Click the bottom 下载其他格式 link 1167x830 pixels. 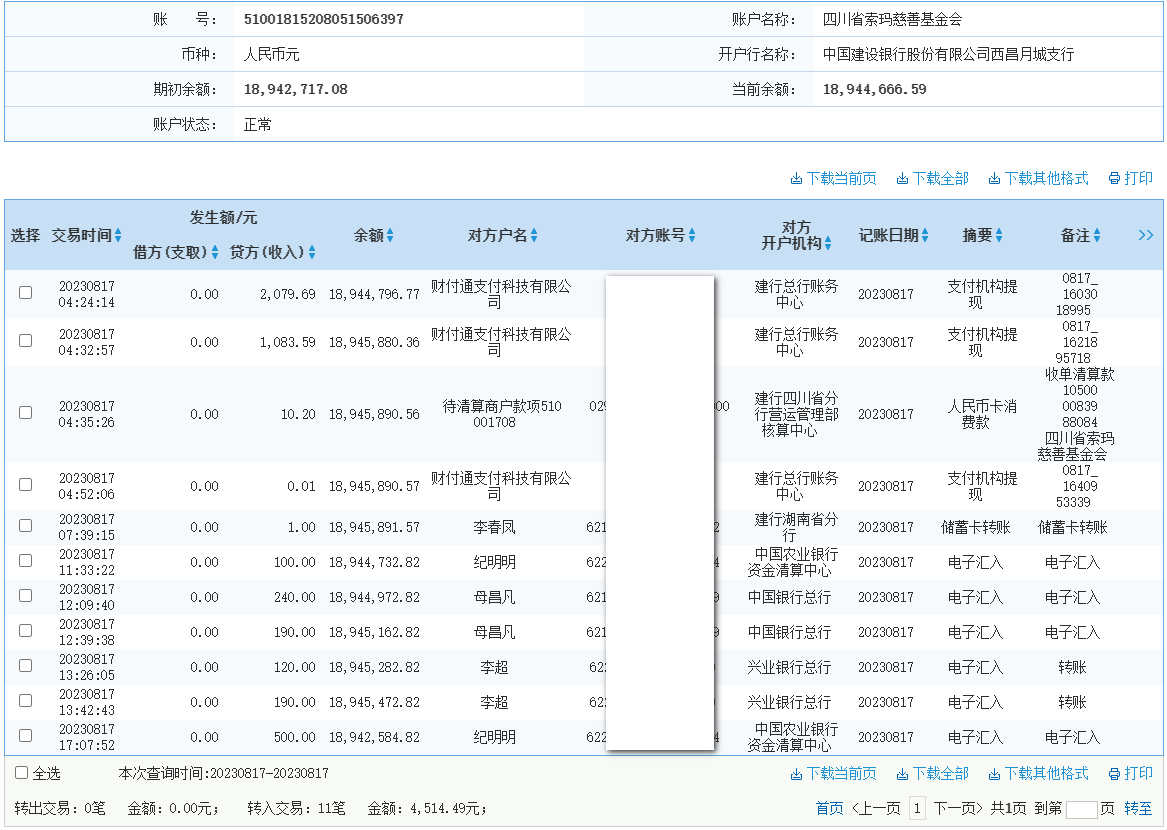pos(1038,773)
